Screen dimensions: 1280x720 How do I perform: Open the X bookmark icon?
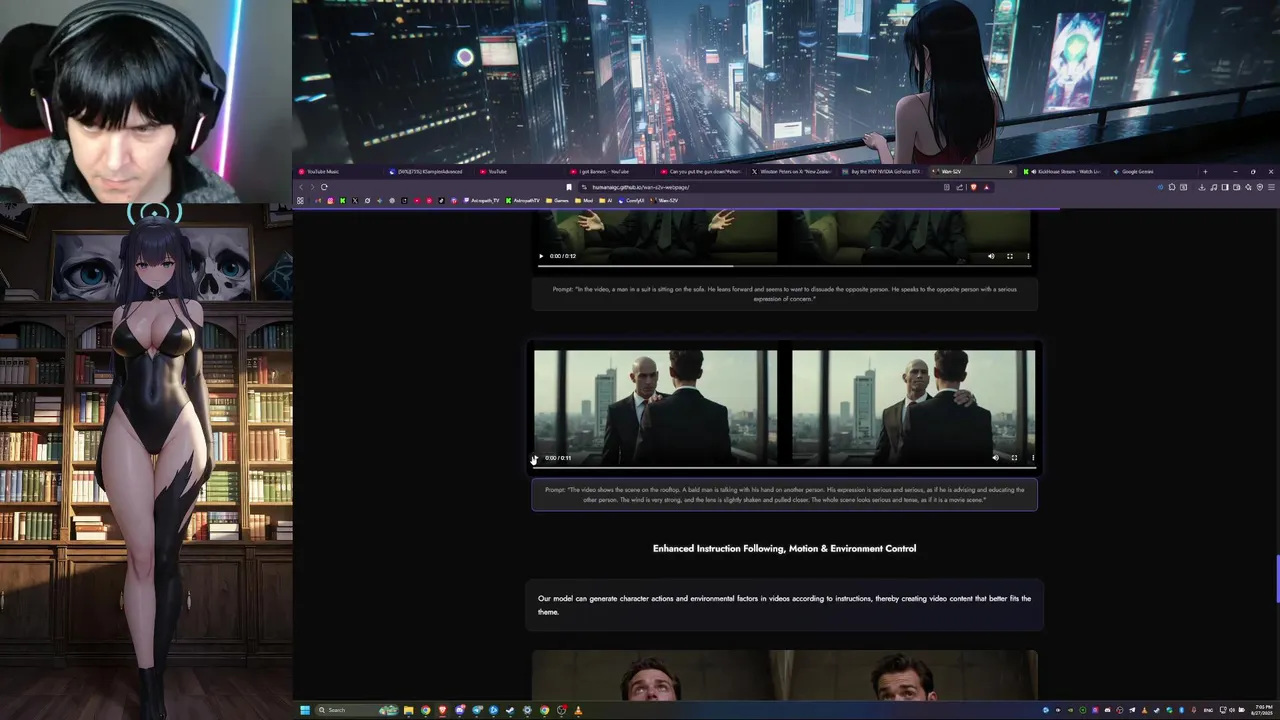tap(355, 200)
